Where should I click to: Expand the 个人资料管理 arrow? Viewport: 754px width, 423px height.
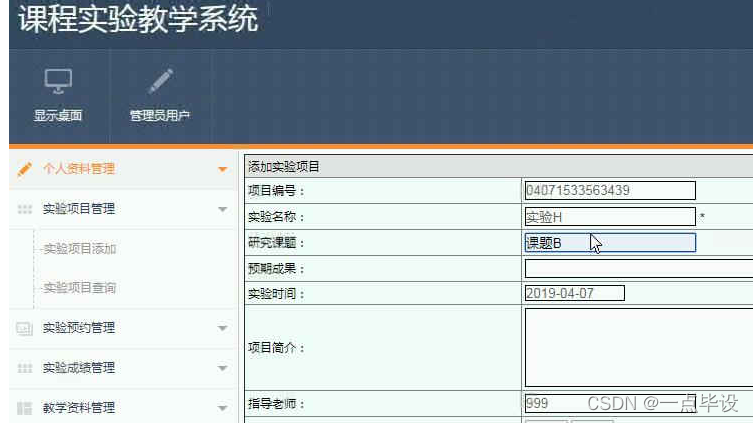[x=222, y=169]
